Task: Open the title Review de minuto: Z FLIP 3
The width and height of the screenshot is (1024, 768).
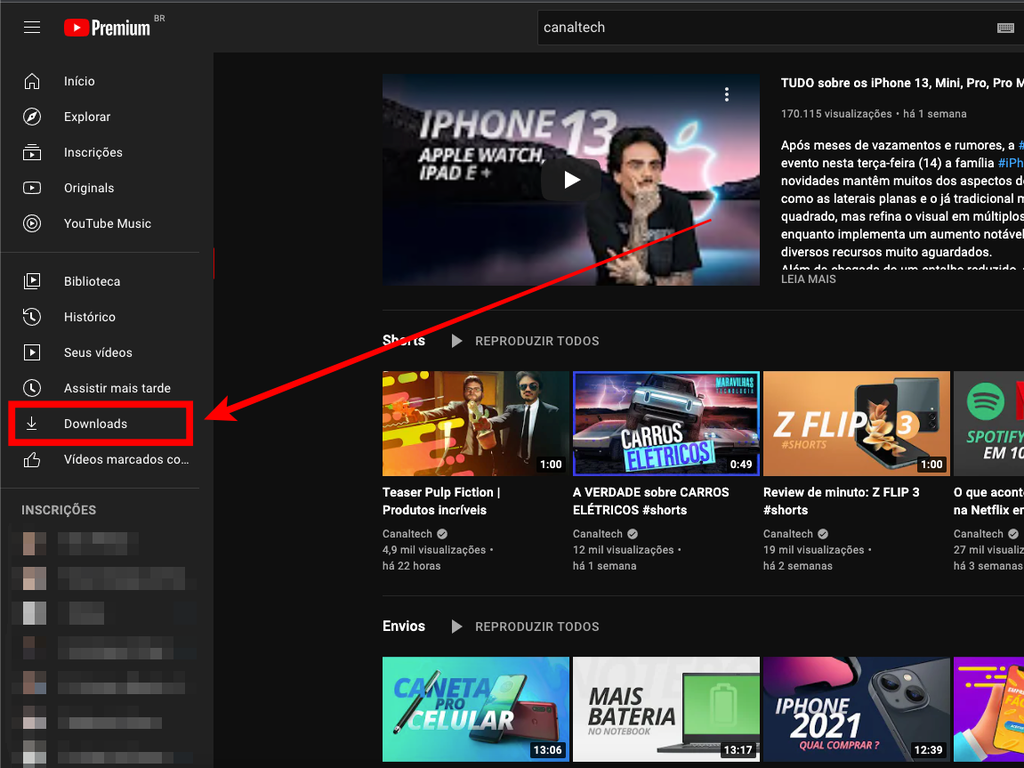Action: tap(841, 501)
